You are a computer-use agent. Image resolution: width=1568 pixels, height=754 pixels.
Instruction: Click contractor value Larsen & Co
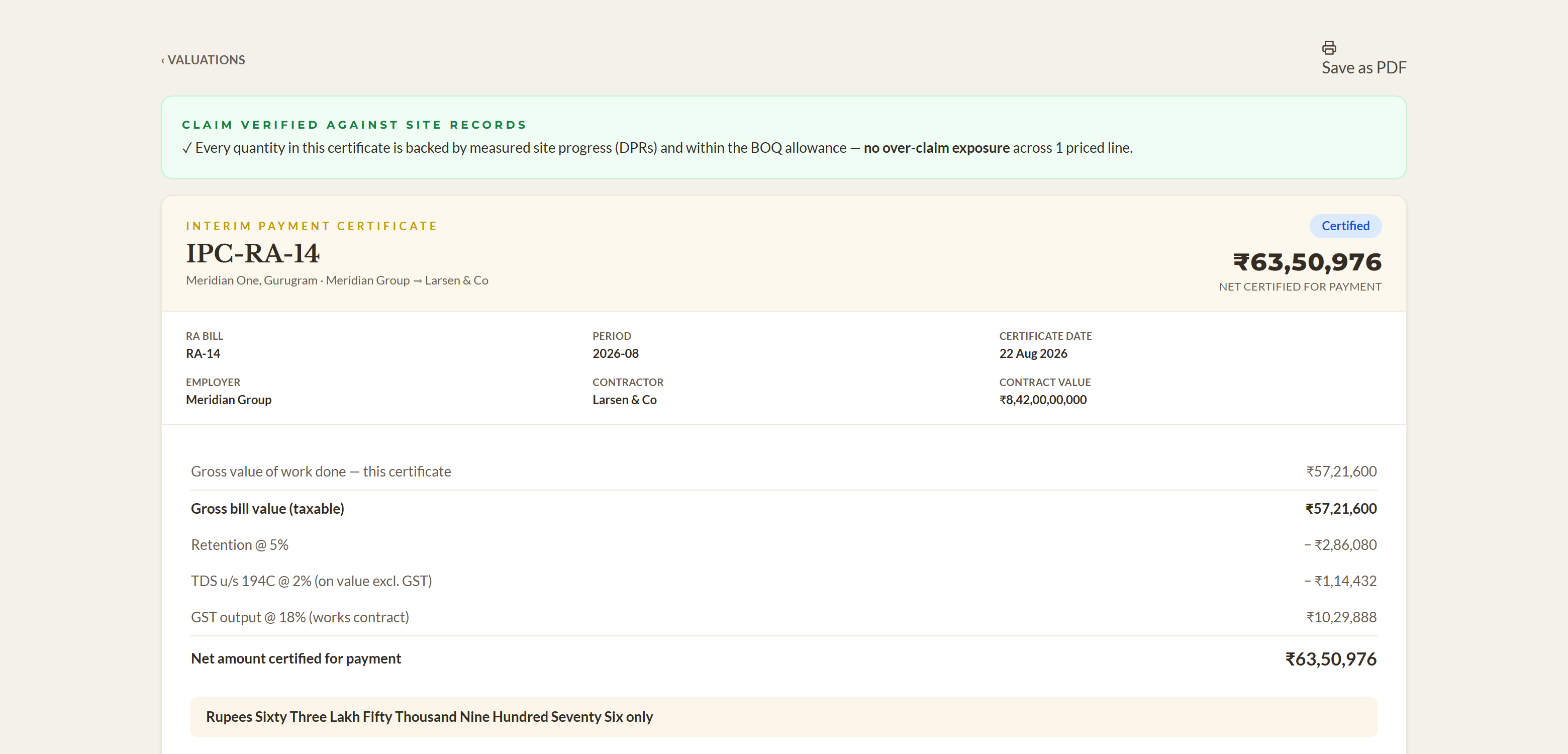pyautogui.click(x=625, y=400)
